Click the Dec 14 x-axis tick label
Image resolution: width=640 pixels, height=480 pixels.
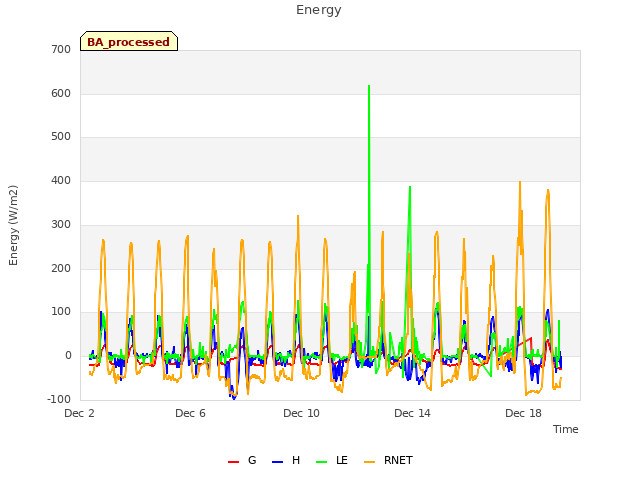(412, 413)
